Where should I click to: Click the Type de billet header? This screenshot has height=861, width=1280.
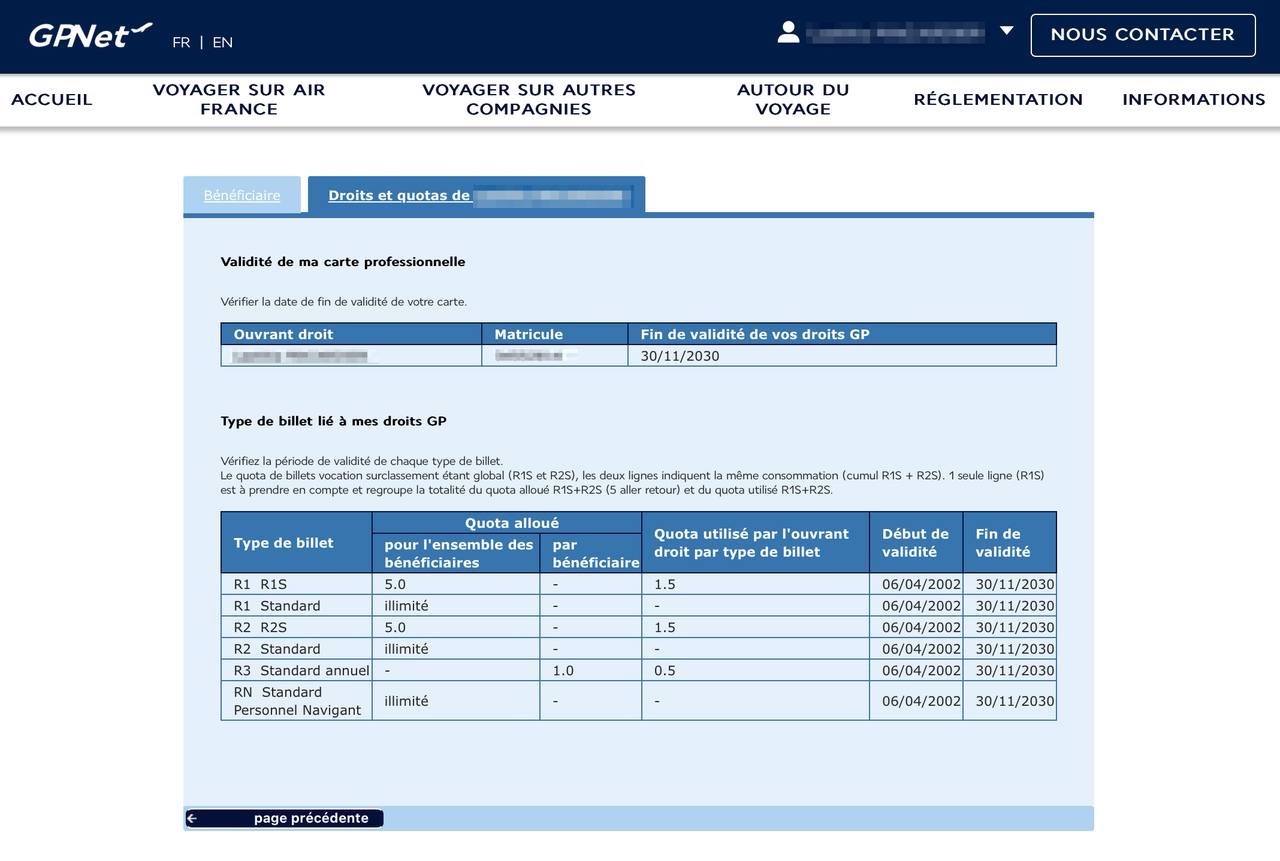click(297, 543)
